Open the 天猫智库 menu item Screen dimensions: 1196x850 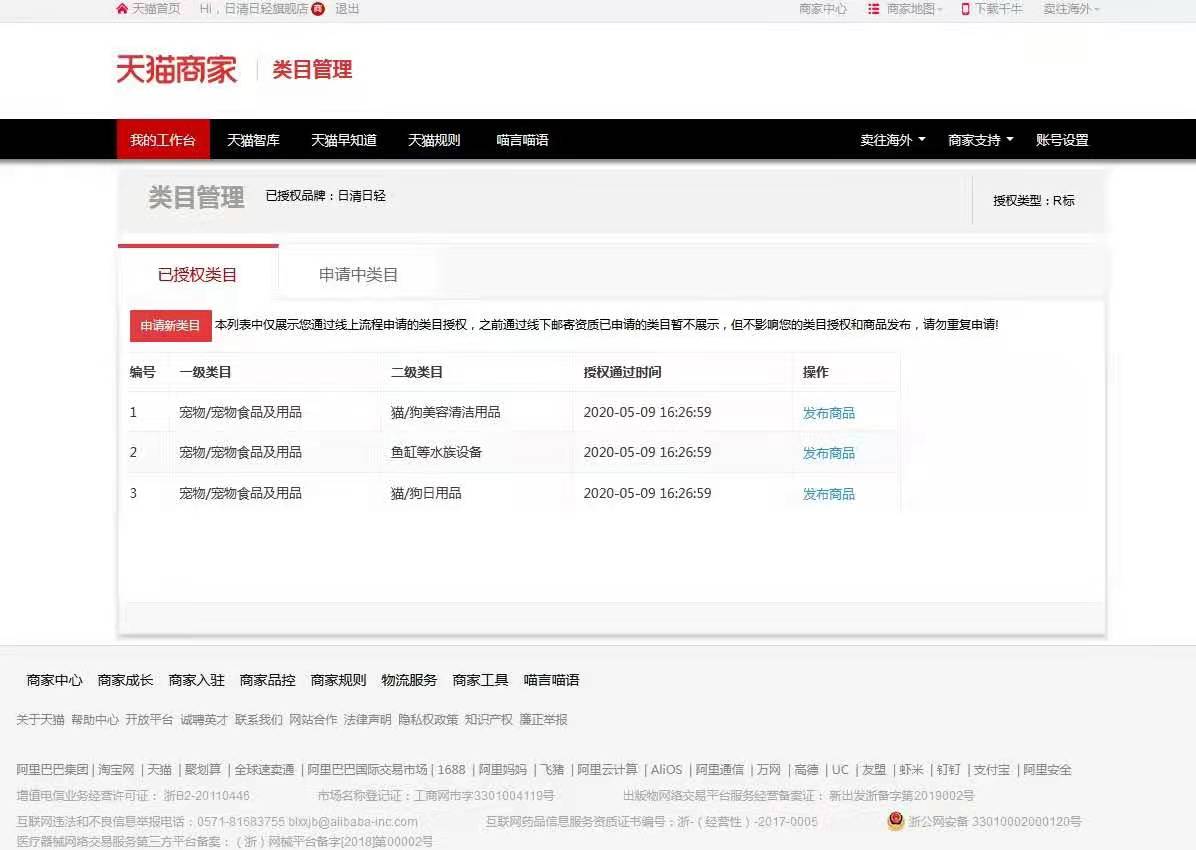coord(253,140)
